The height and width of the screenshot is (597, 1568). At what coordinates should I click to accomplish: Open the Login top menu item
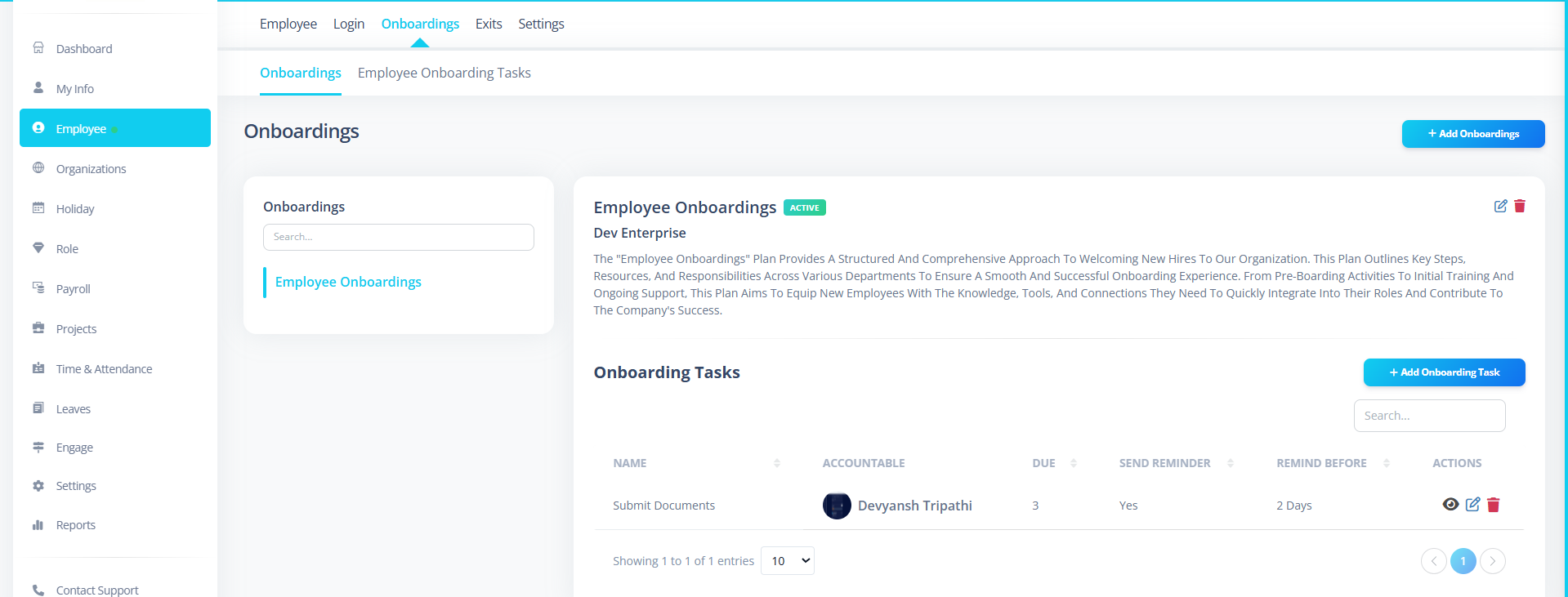coord(349,24)
